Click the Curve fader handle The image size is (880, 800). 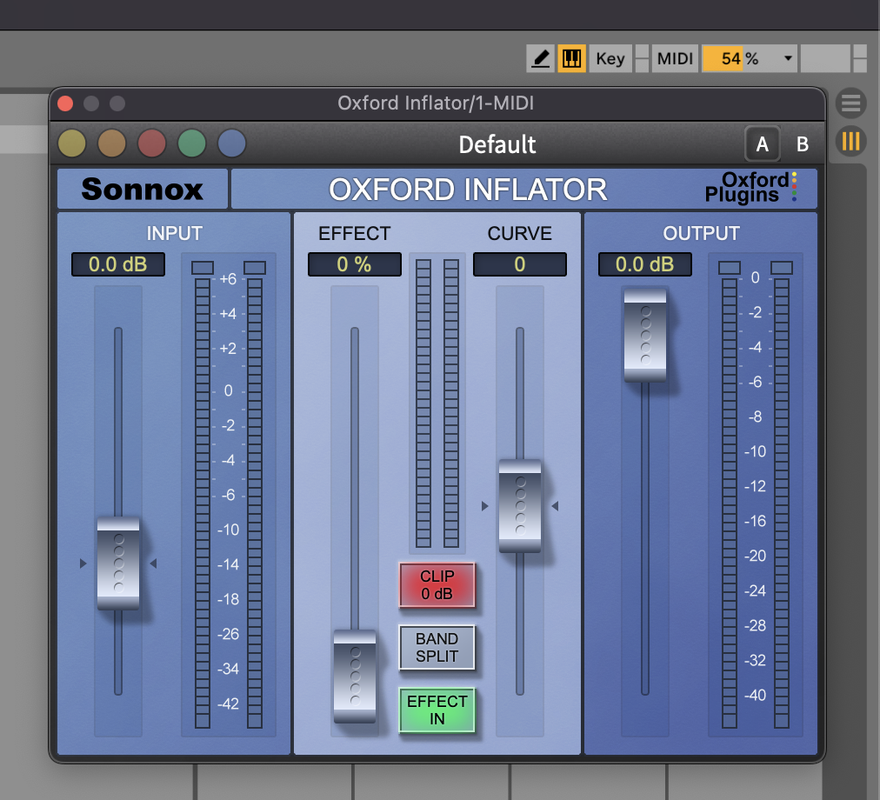pyautogui.click(x=520, y=506)
